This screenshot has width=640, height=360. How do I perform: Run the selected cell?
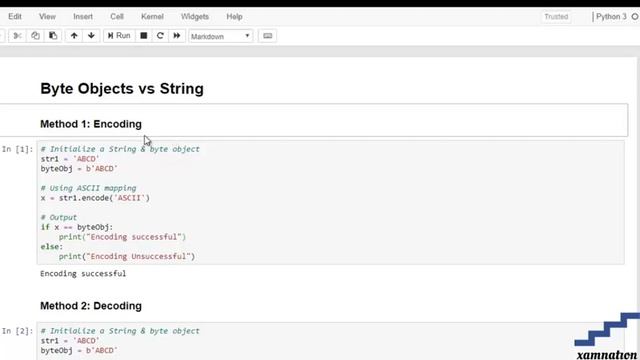[x=119, y=36]
